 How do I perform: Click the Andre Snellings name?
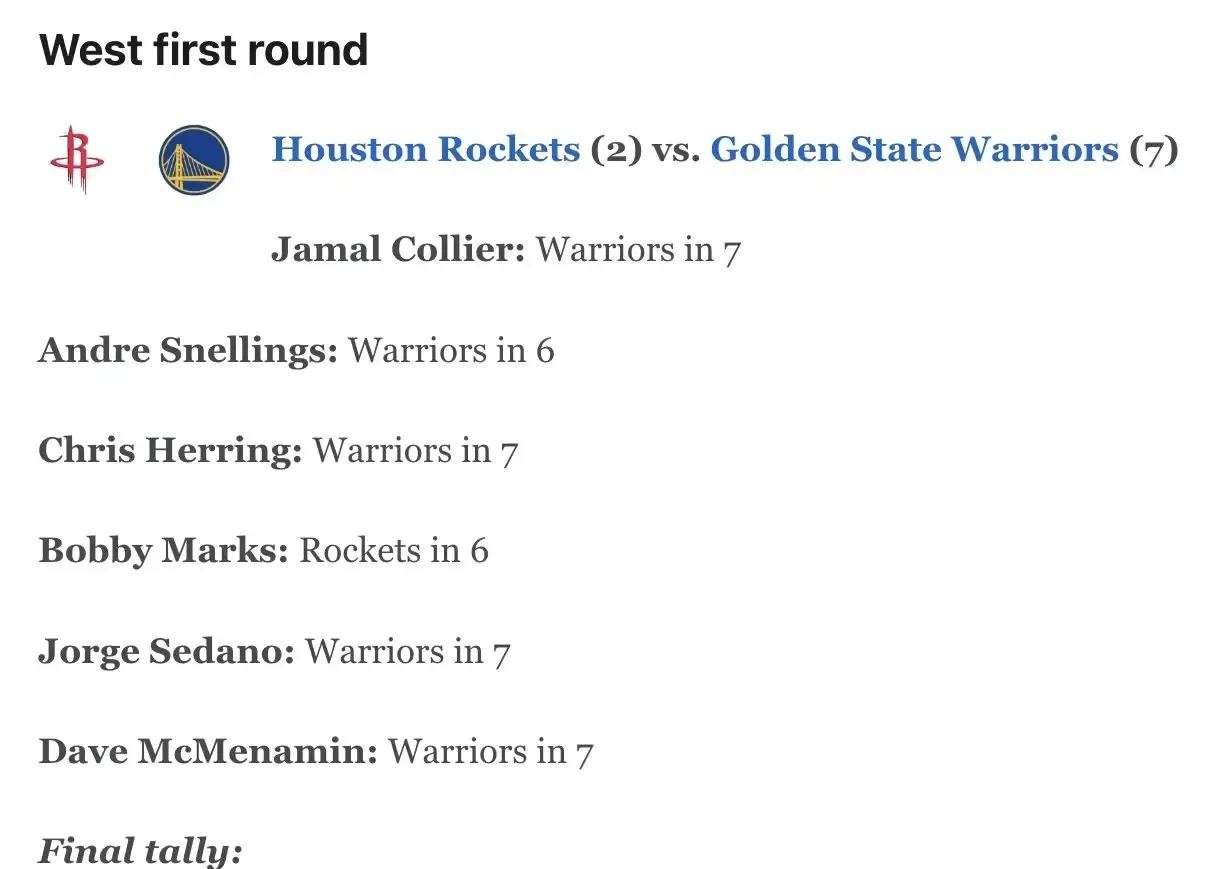pyautogui.click(x=188, y=351)
